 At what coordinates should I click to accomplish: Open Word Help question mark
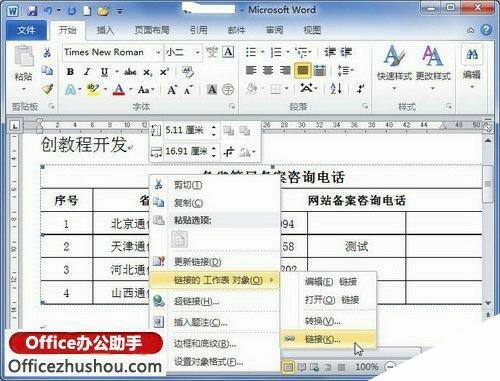(486, 30)
